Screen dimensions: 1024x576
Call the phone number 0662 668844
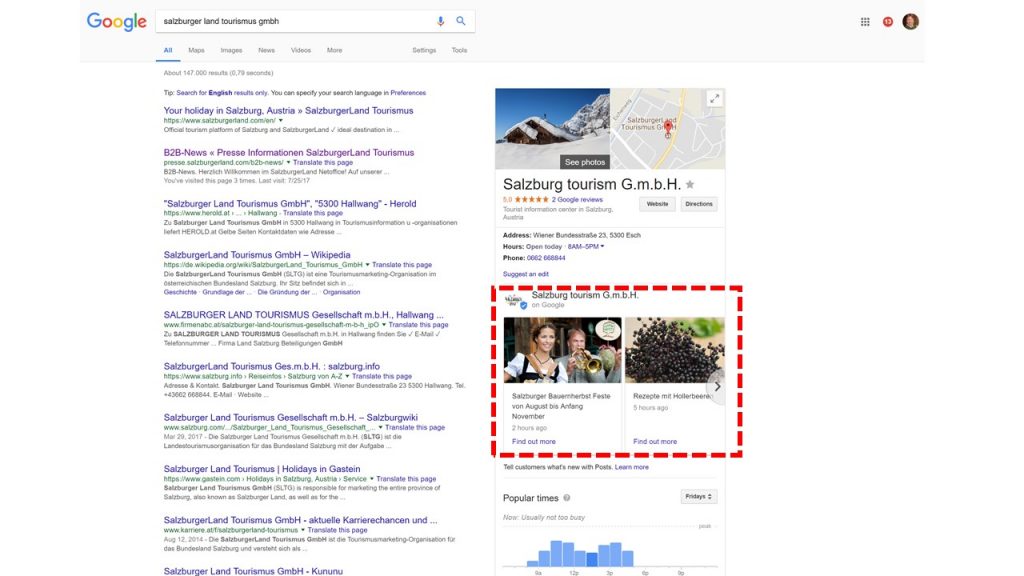546,258
